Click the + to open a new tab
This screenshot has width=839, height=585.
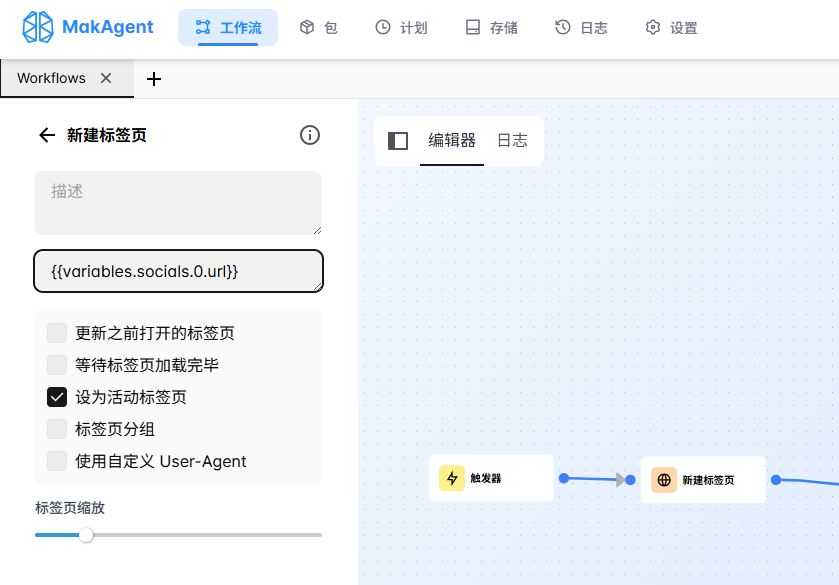[154, 78]
